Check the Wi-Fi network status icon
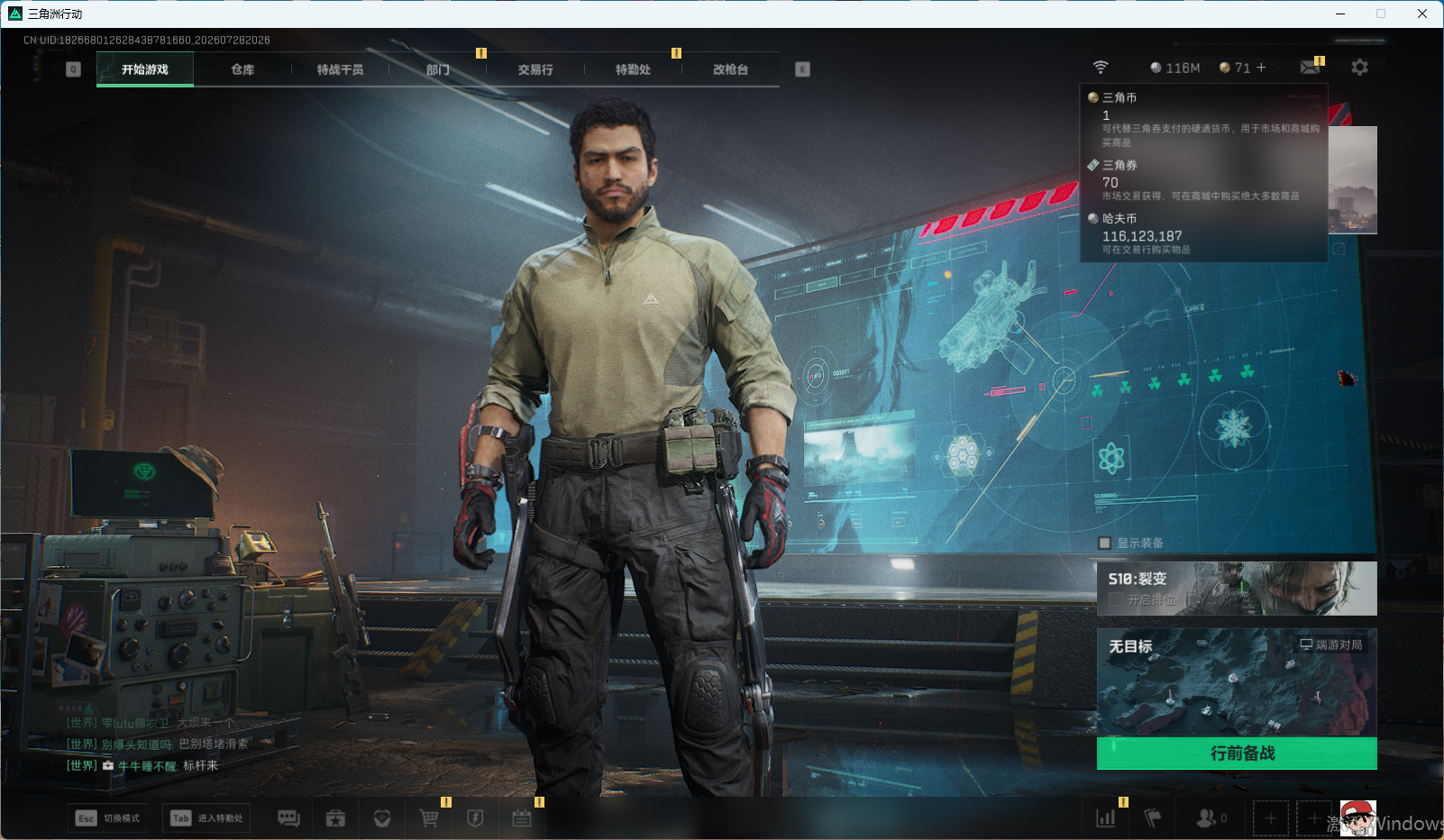Image resolution: width=1444 pixels, height=840 pixels. [x=1101, y=68]
